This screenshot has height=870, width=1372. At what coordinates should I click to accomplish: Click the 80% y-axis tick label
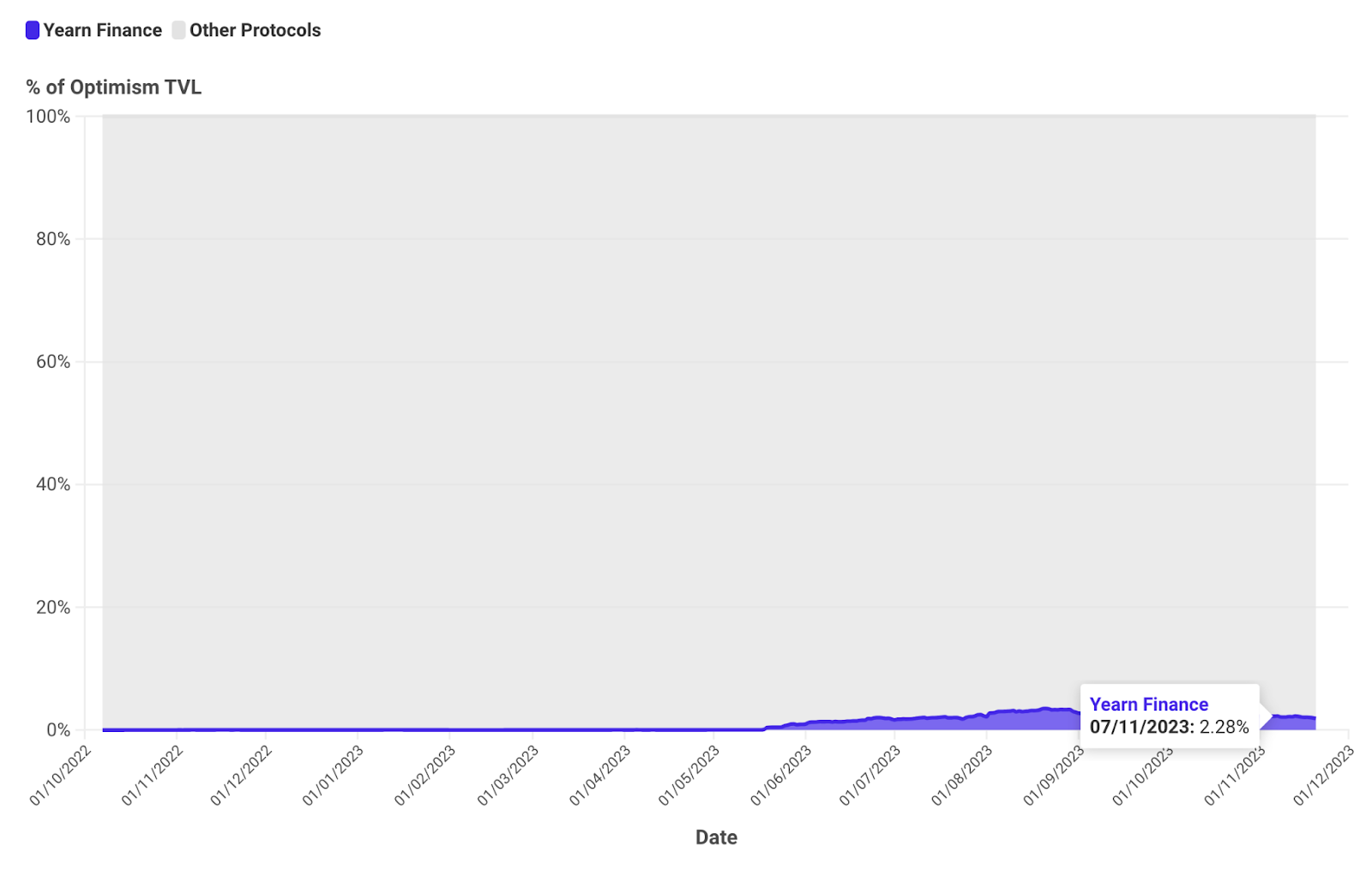coord(53,239)
